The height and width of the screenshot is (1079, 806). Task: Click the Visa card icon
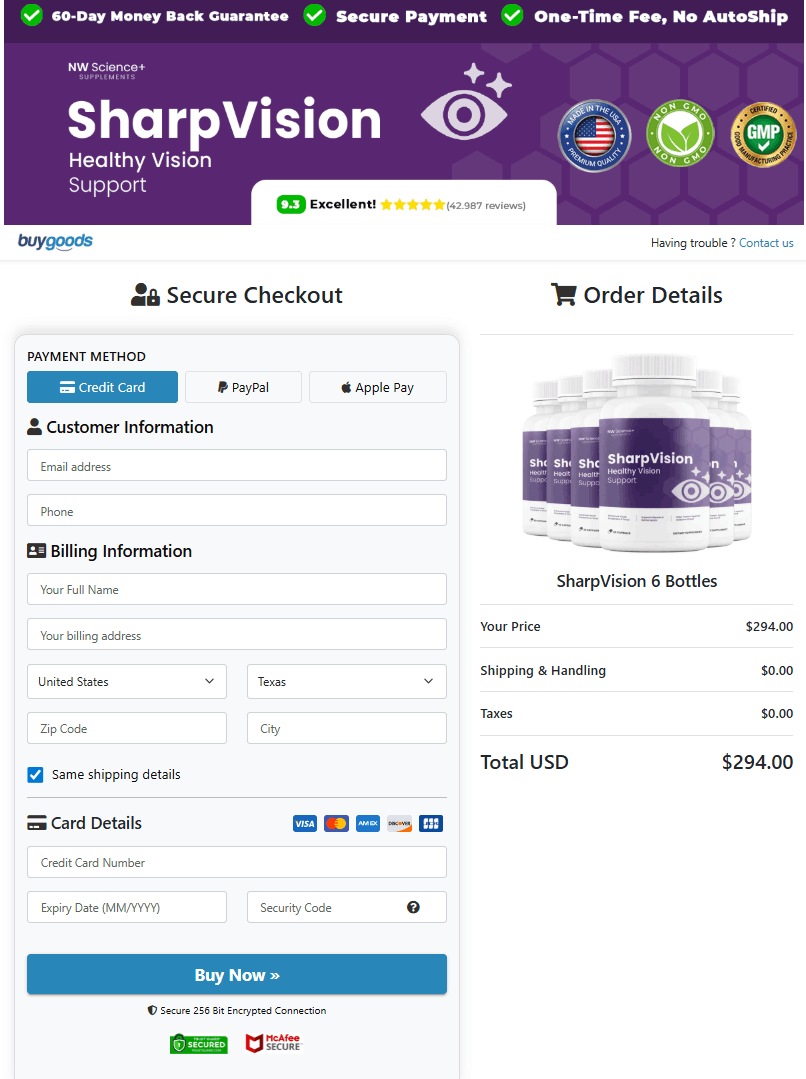[304, 824]
